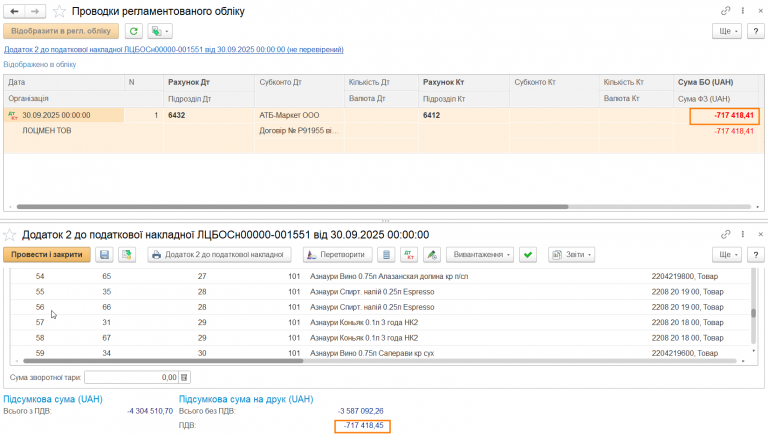Screen dimensions: 768x435
Task: Select the cell with account 6412
Action: (464, 115)
